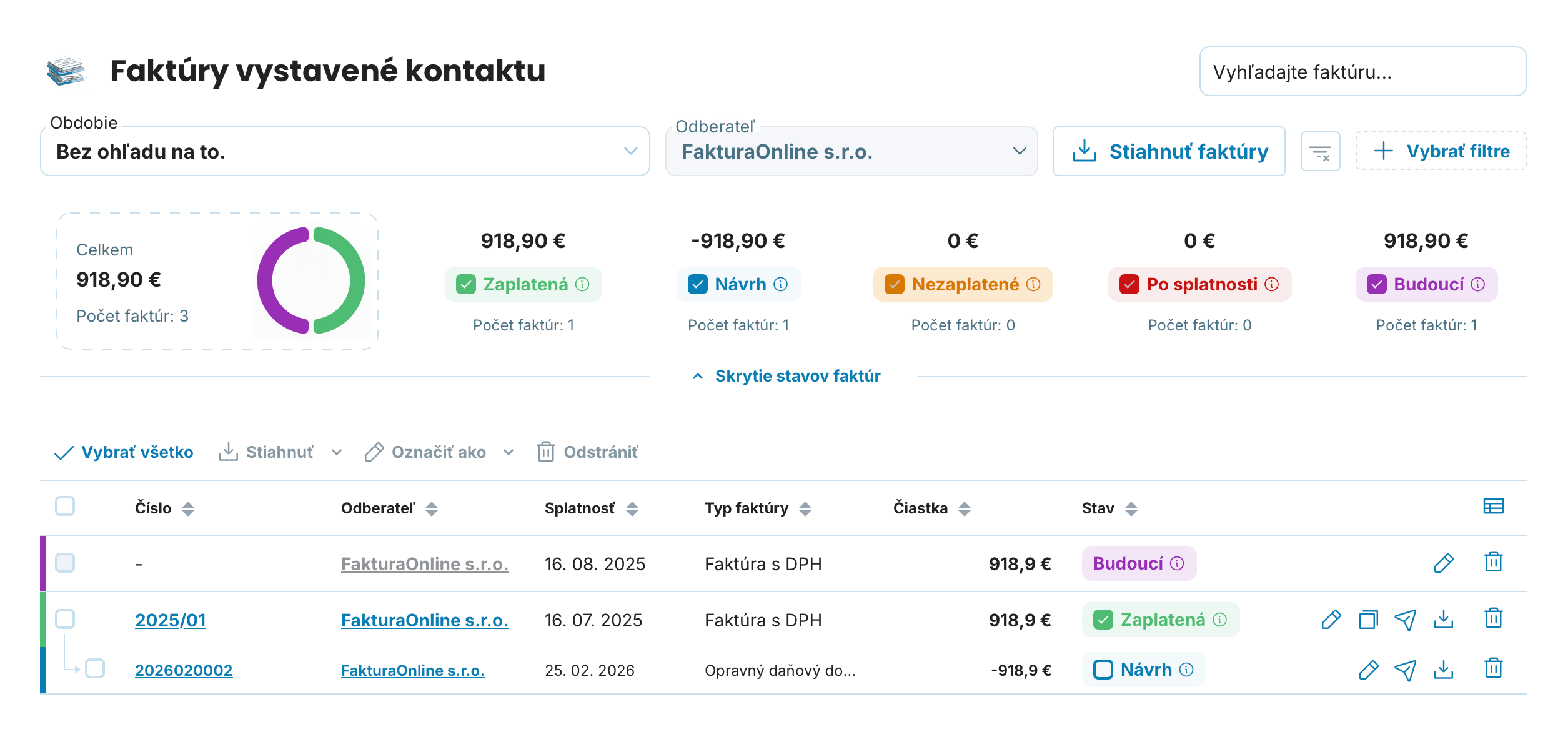The image size is (1568, 737).
Task: Open the Odberateľ customer dropdown
Action: 851,152
